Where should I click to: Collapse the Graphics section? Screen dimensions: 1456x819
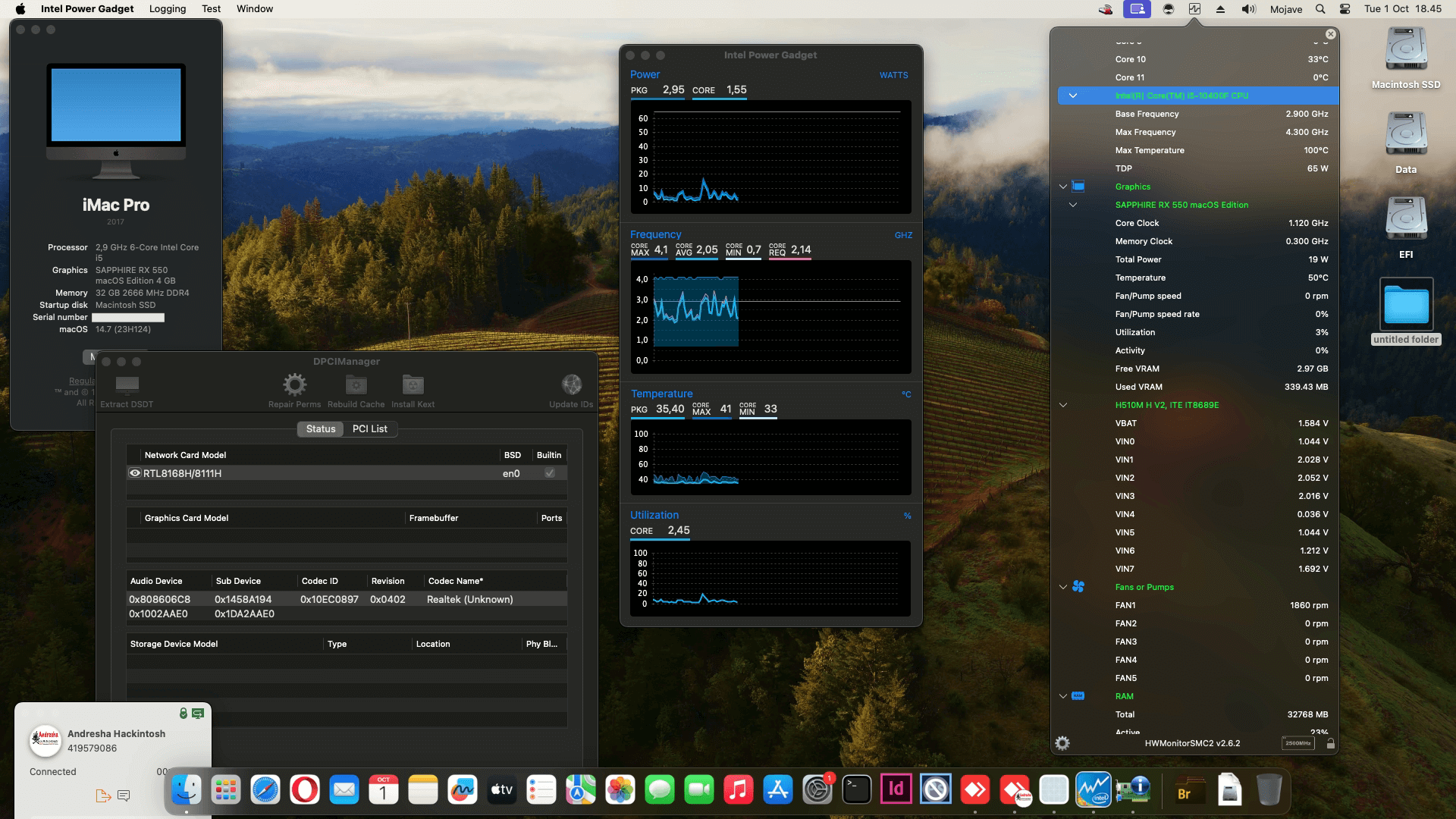pyautogui.click(x=1062, y=187)
